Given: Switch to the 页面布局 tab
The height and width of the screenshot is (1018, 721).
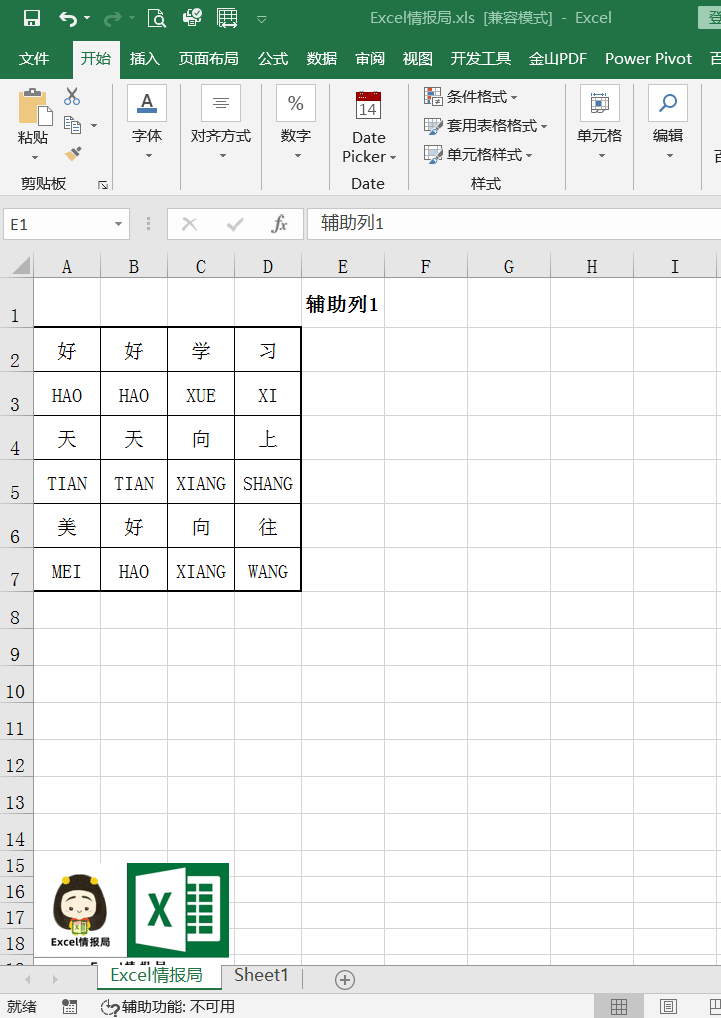Looking at the screenshot, I should pos(208,58).
